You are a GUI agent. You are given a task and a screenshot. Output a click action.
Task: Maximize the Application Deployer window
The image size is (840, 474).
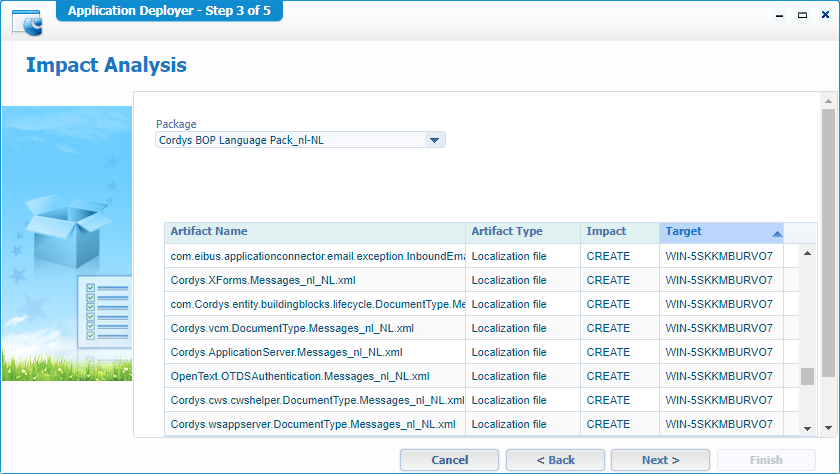[x=802, y=15]
